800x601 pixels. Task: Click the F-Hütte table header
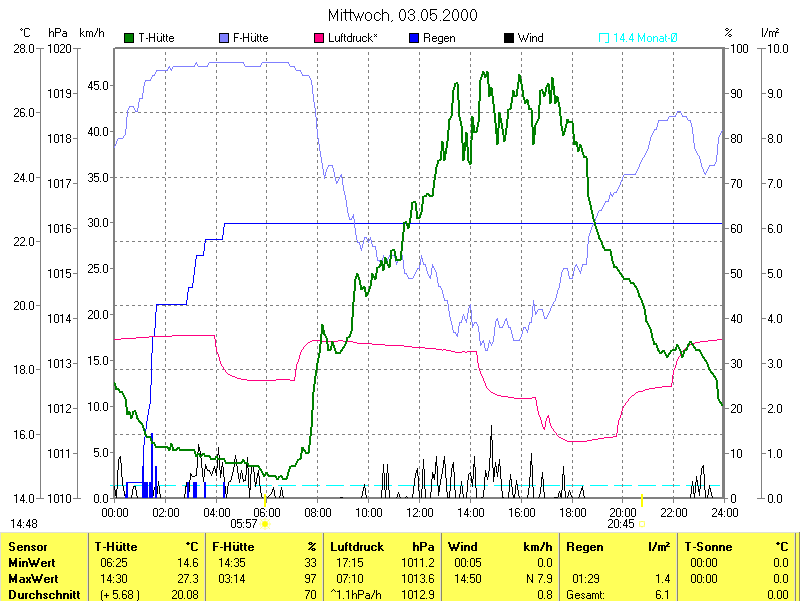coord(235,547)
